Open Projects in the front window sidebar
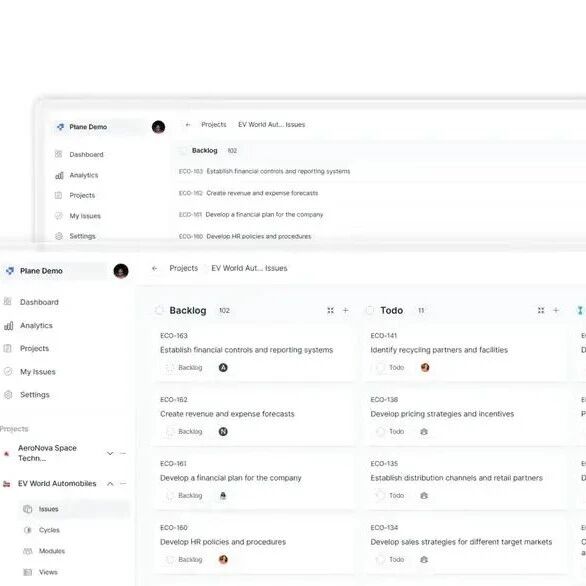This screenshot has width=586, height=586. (34, 348)
